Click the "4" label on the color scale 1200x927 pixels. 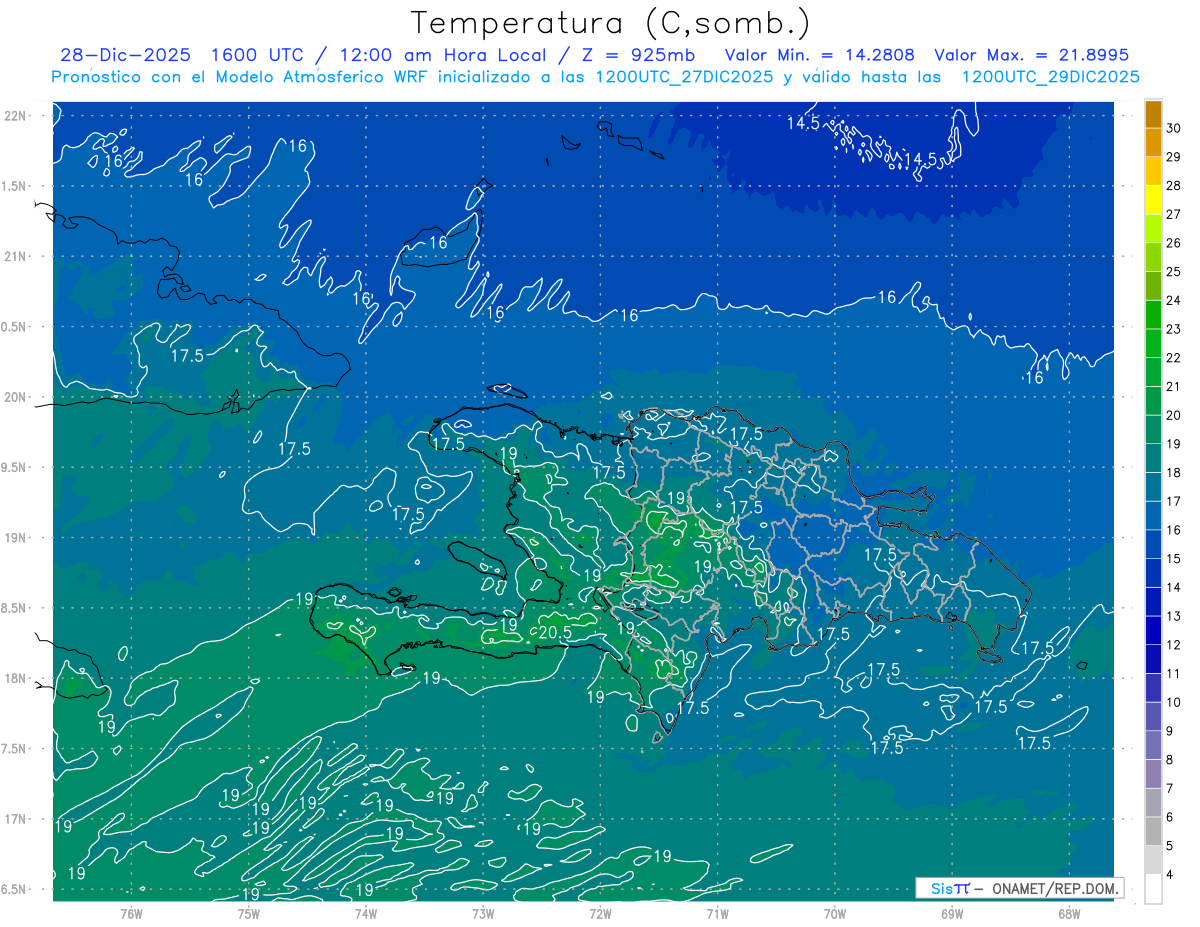tap(1171, 874)
